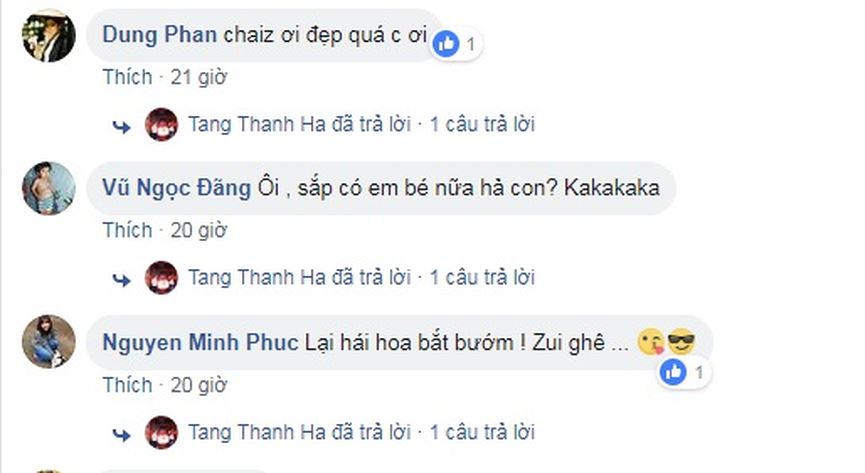Click reply arrow icon under Vũ Ngọc Đăng's comment
Viewport: 865px width, 473px height.
click(122, 277)
